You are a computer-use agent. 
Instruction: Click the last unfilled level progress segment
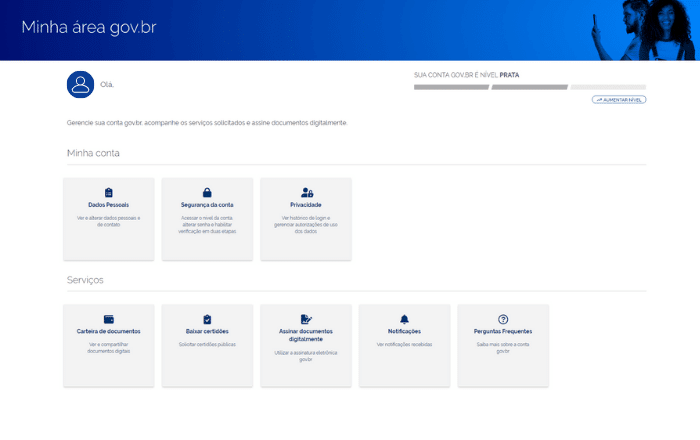[608, 87]
